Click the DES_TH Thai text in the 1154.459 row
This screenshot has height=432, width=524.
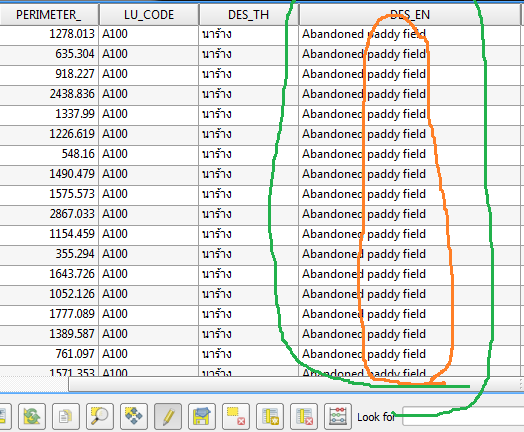coord(217,234)
